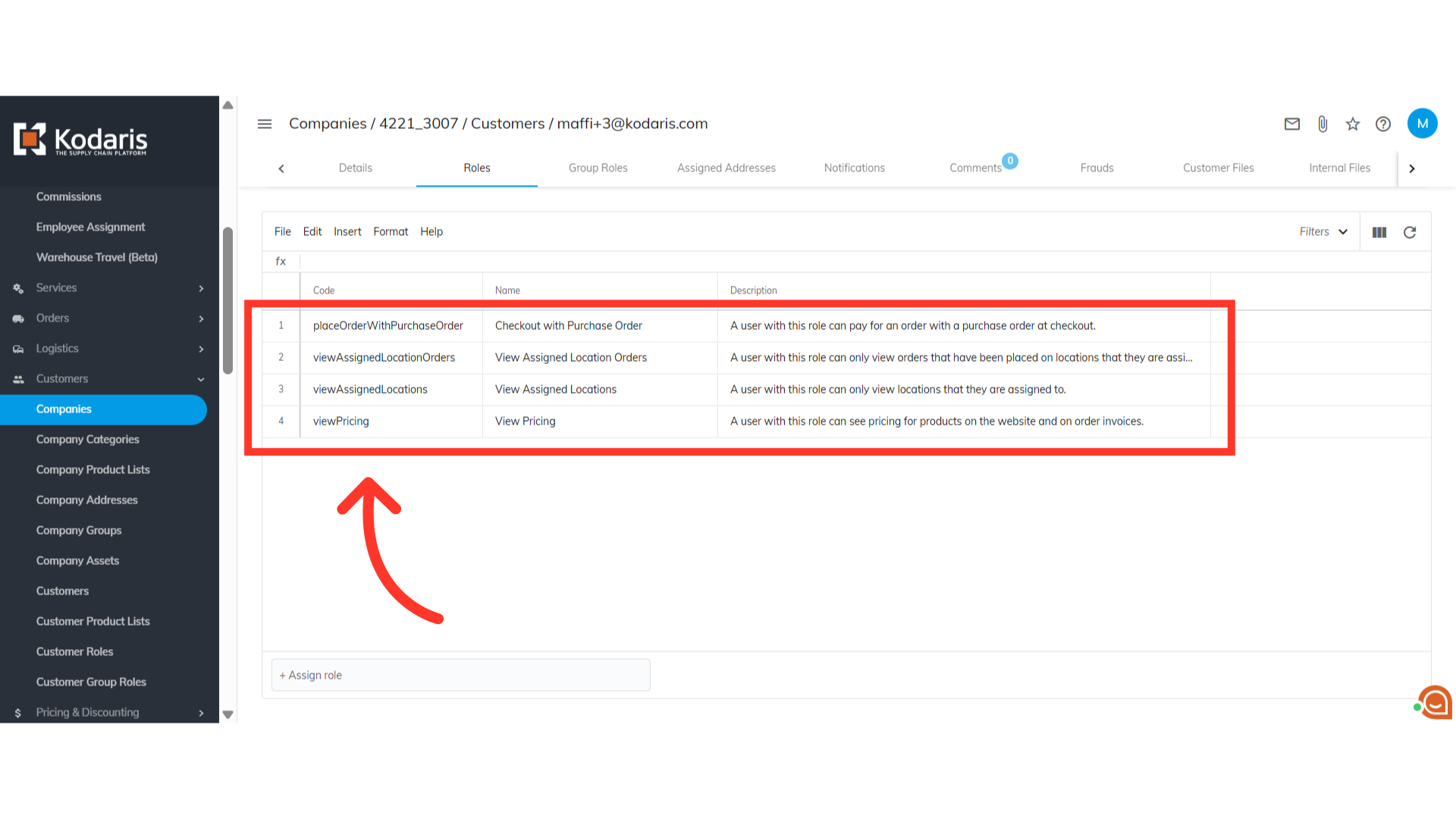
Task: Click the Assign role input field
Action: point(460,675)
